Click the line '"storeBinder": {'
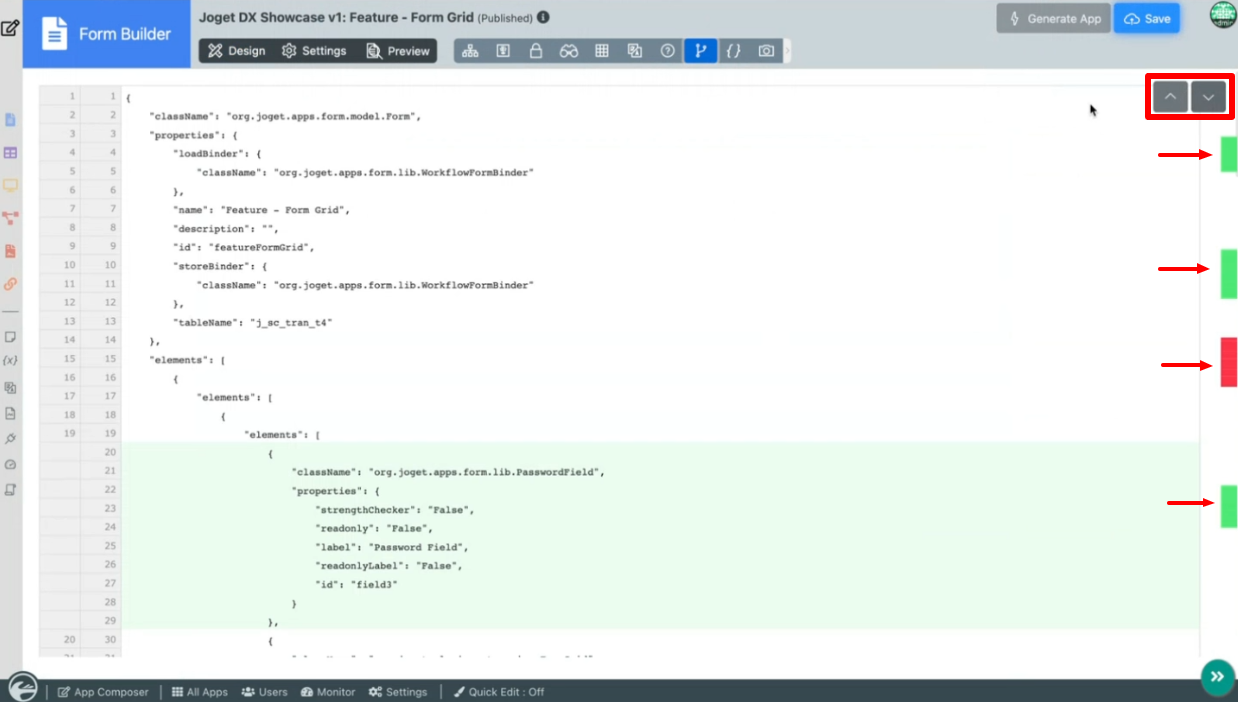 [220, 266]
